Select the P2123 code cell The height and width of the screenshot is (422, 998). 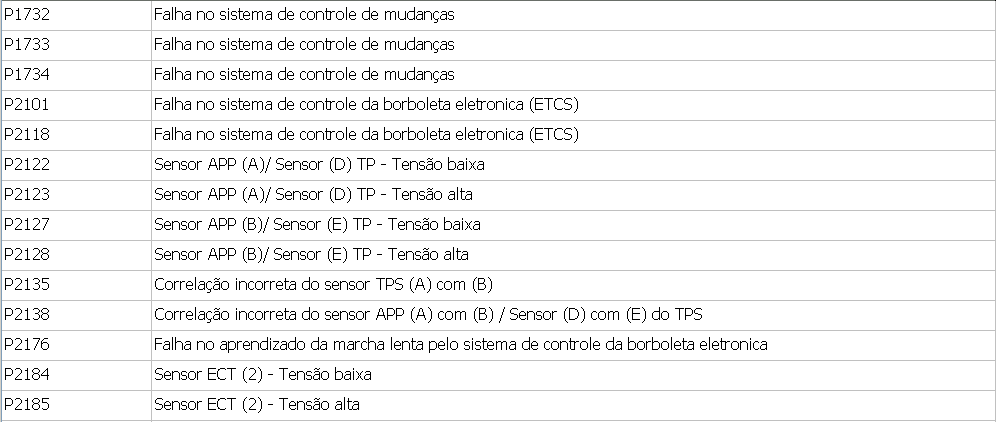coord(27,195)
